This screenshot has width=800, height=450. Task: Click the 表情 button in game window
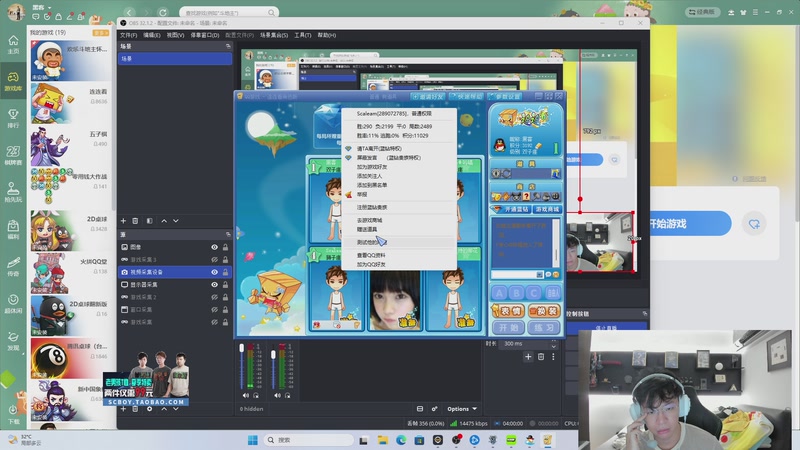pos(508,311)
